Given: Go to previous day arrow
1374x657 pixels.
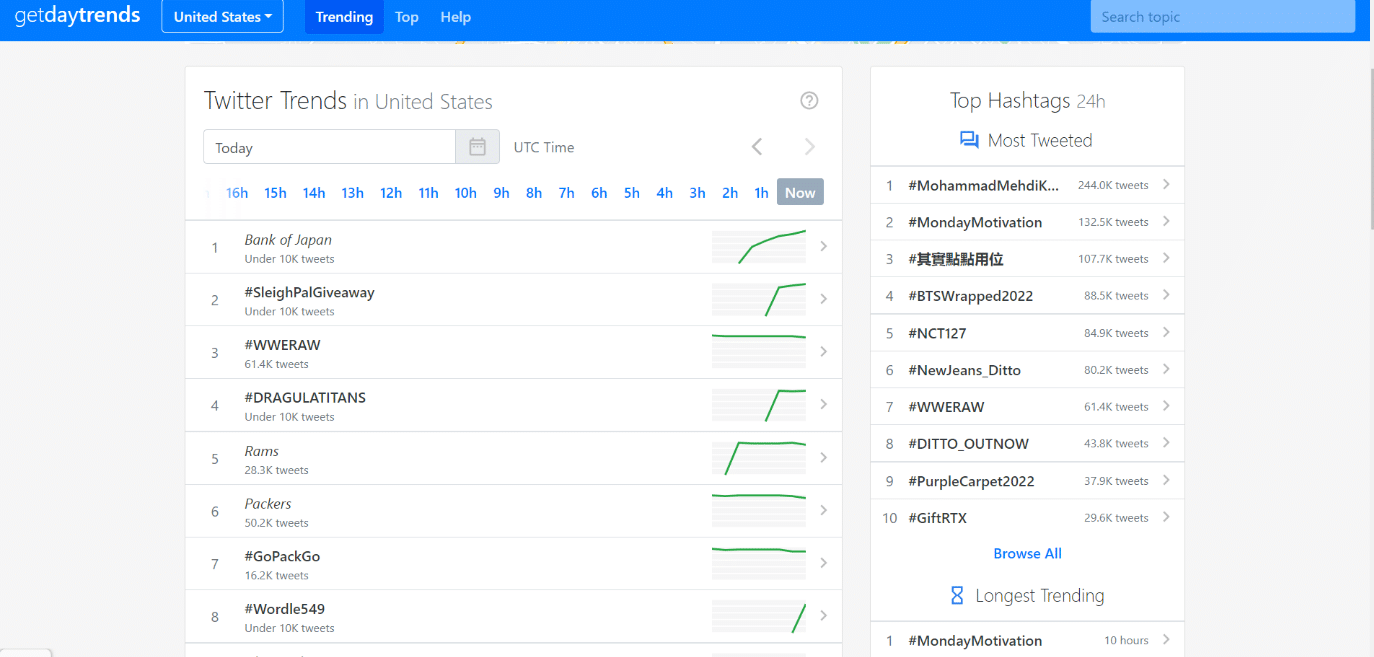Looking at the screenshot, I should (757, 147).
